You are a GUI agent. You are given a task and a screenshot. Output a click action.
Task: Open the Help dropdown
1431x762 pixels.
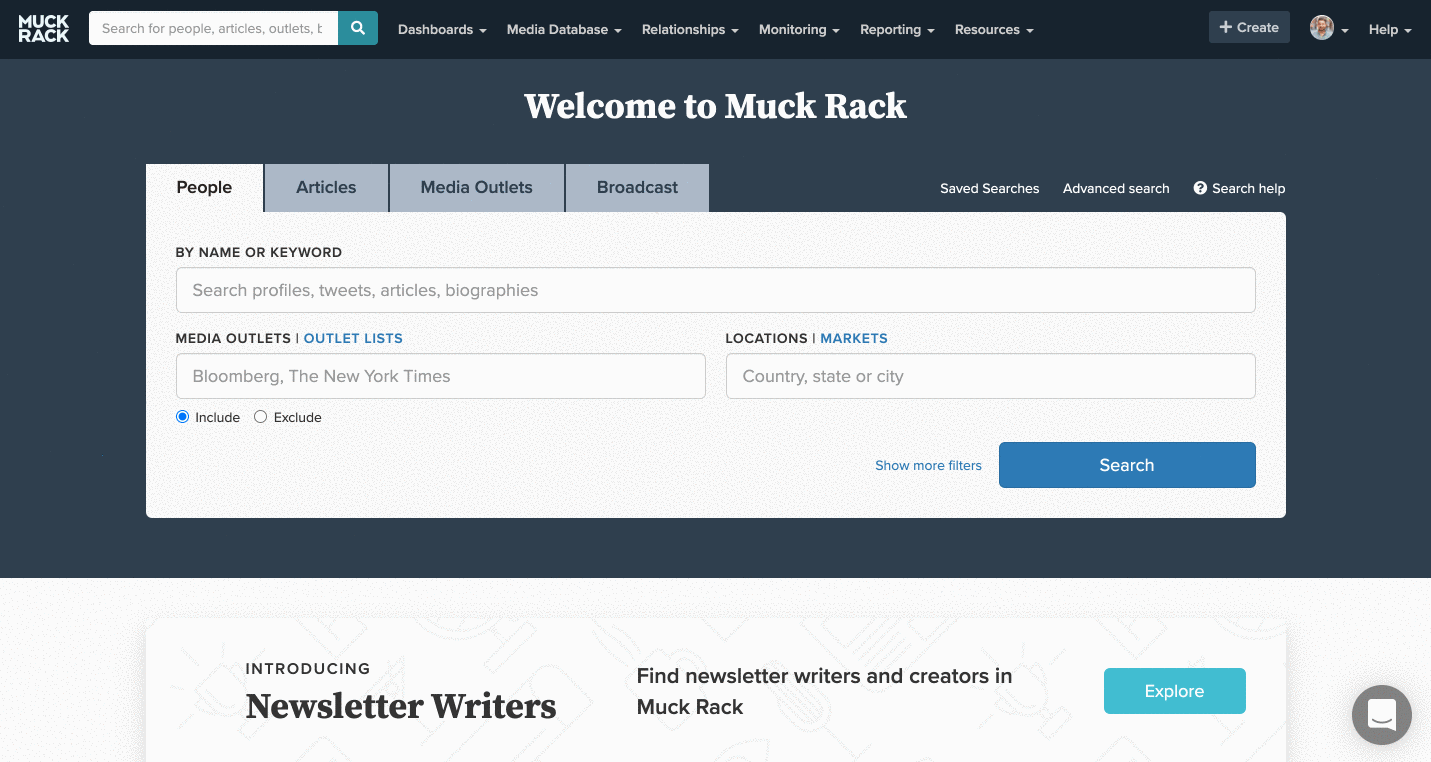pos(1389,30)
